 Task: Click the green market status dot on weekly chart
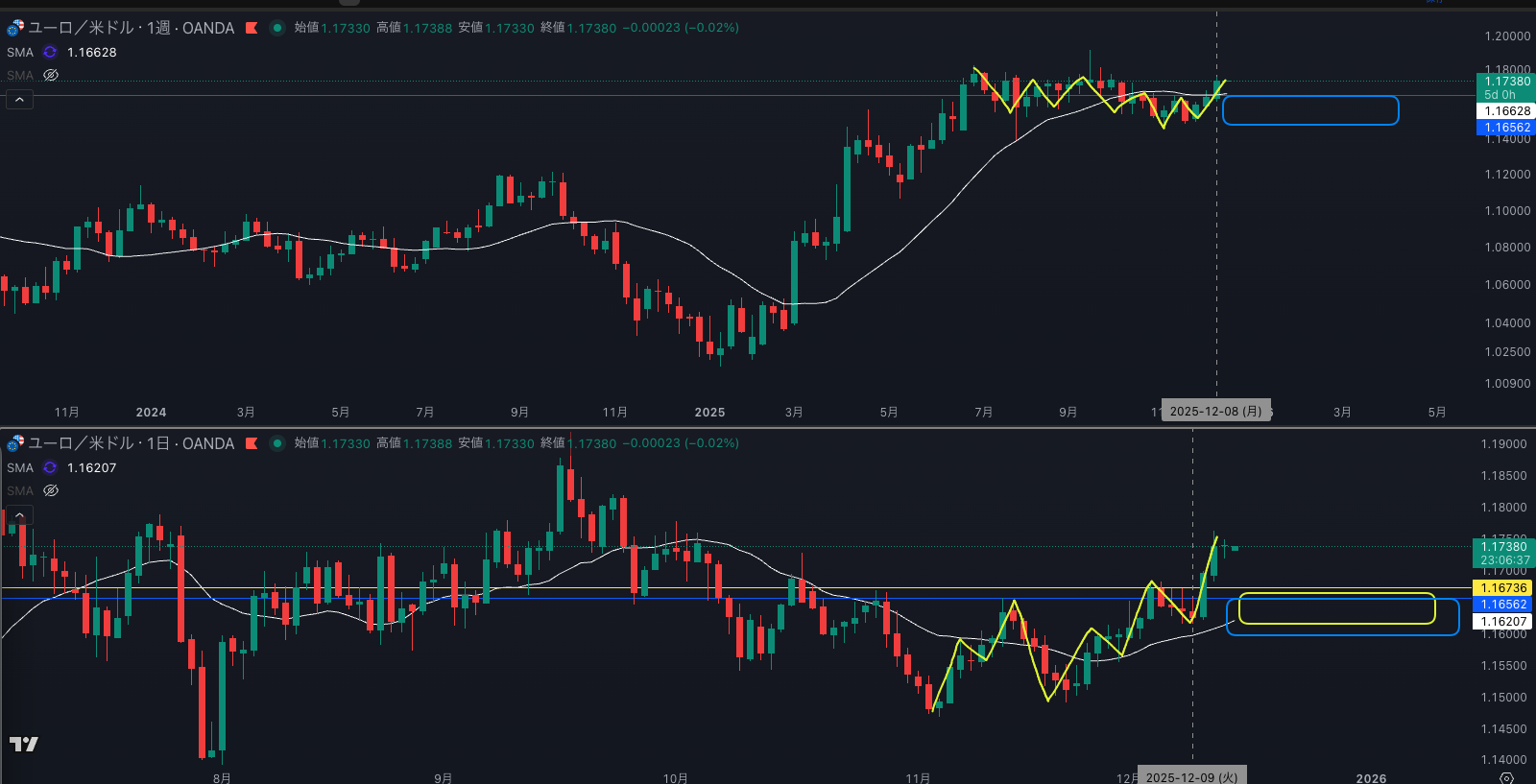coord(277,28)
